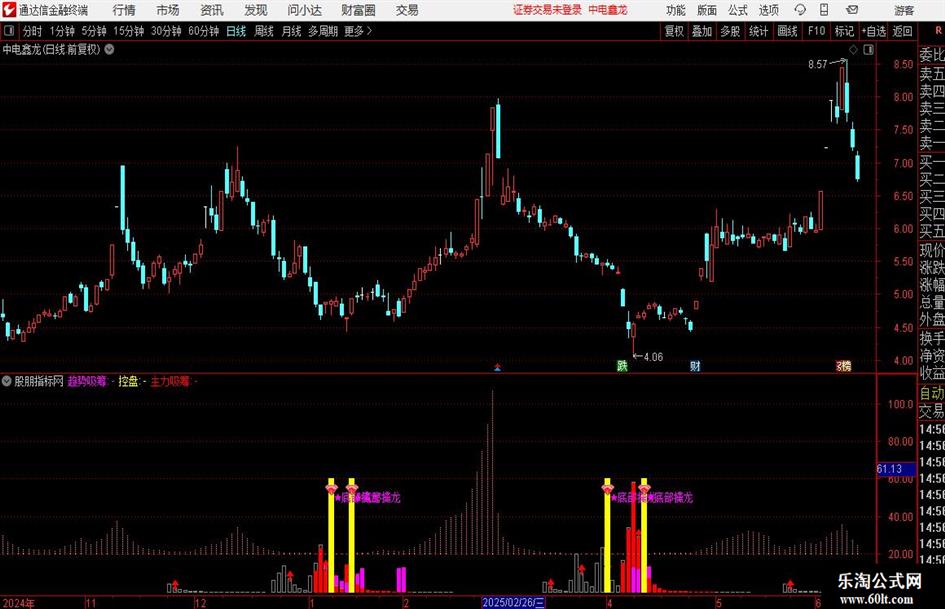945x609 pixels.
Task: Toggle the side panel icon above the price axis
Action: coord(868,49)
